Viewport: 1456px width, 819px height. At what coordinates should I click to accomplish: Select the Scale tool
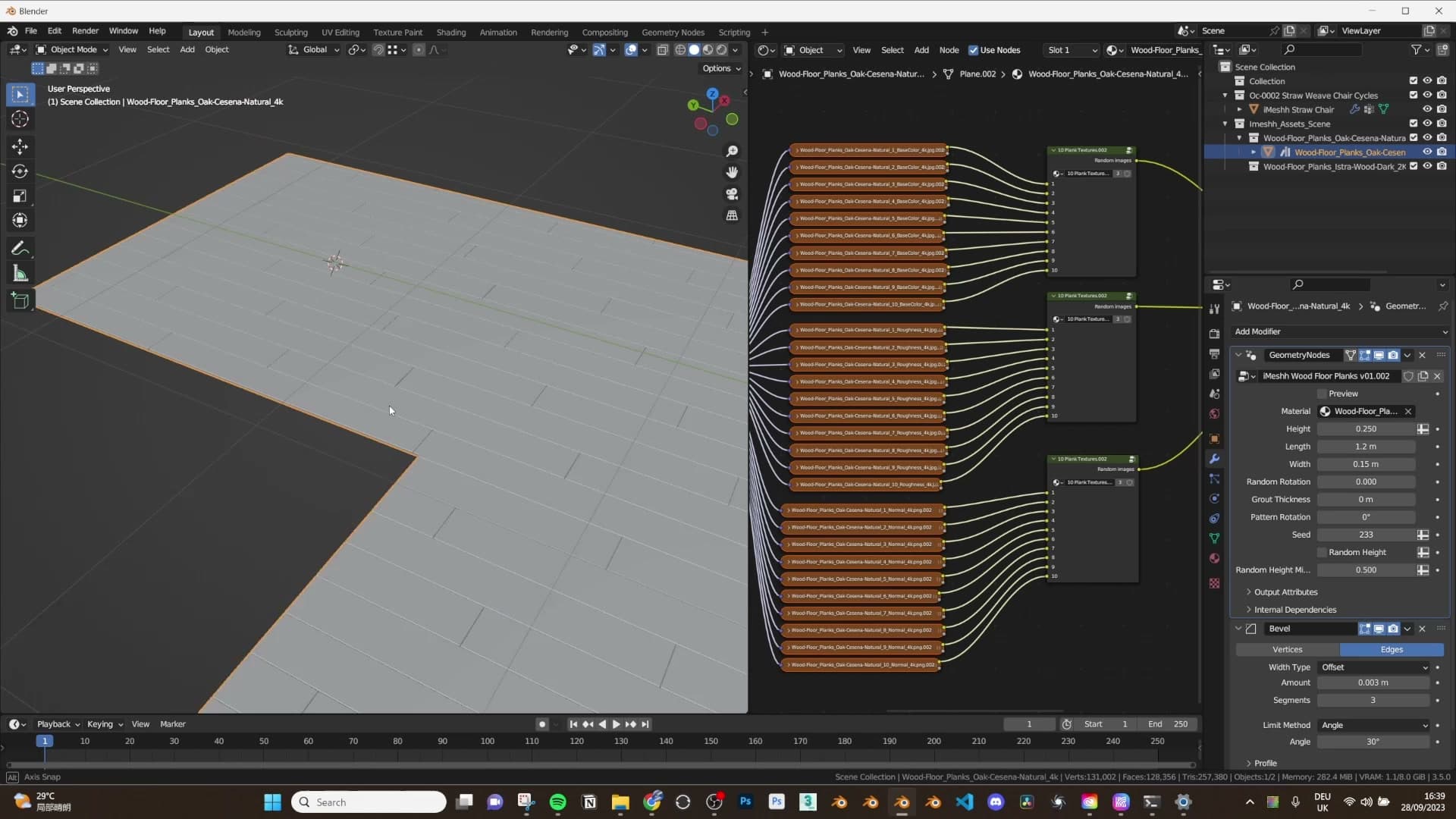click(20, 196)
